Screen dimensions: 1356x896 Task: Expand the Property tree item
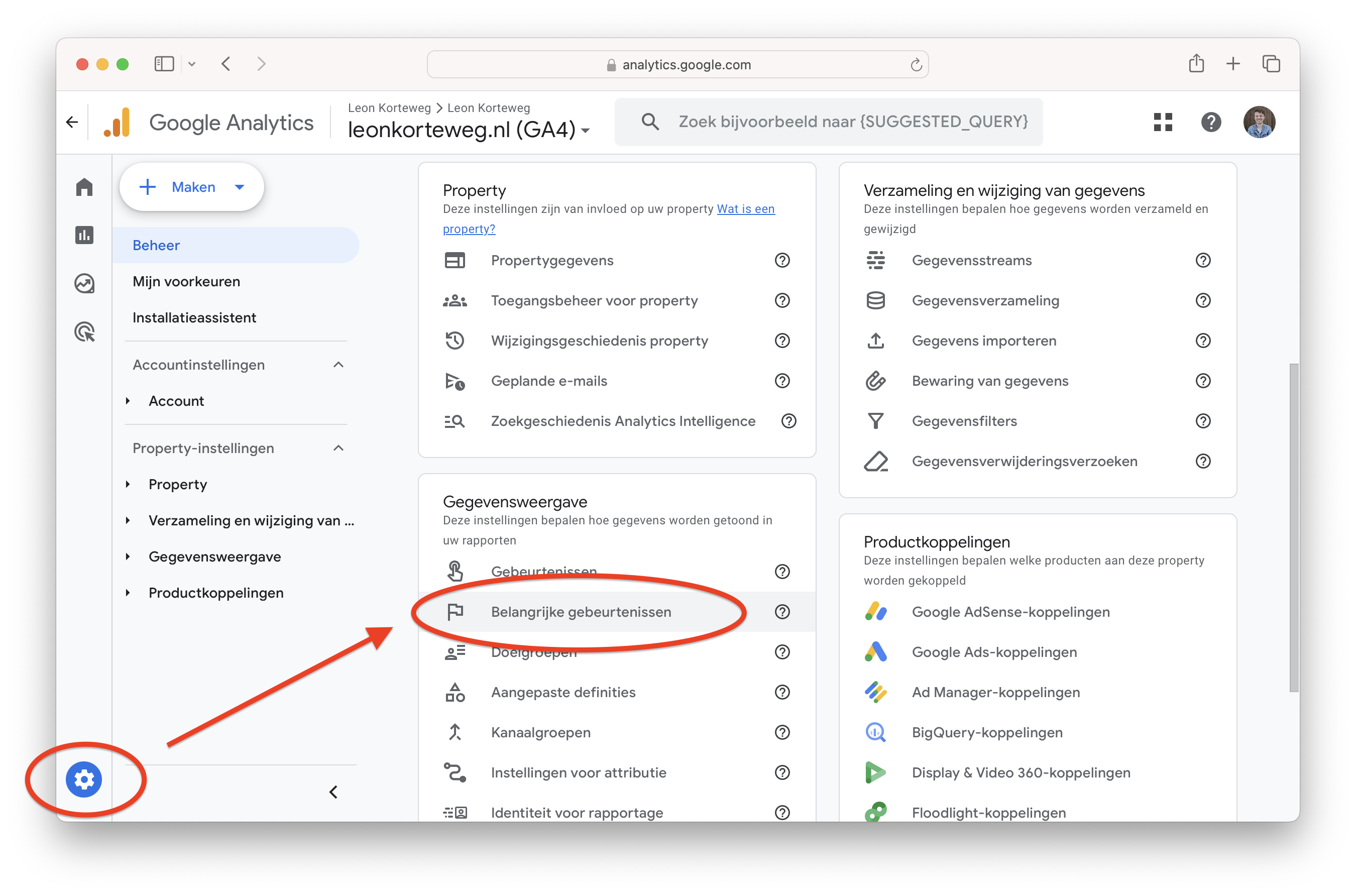pos(128,485)
